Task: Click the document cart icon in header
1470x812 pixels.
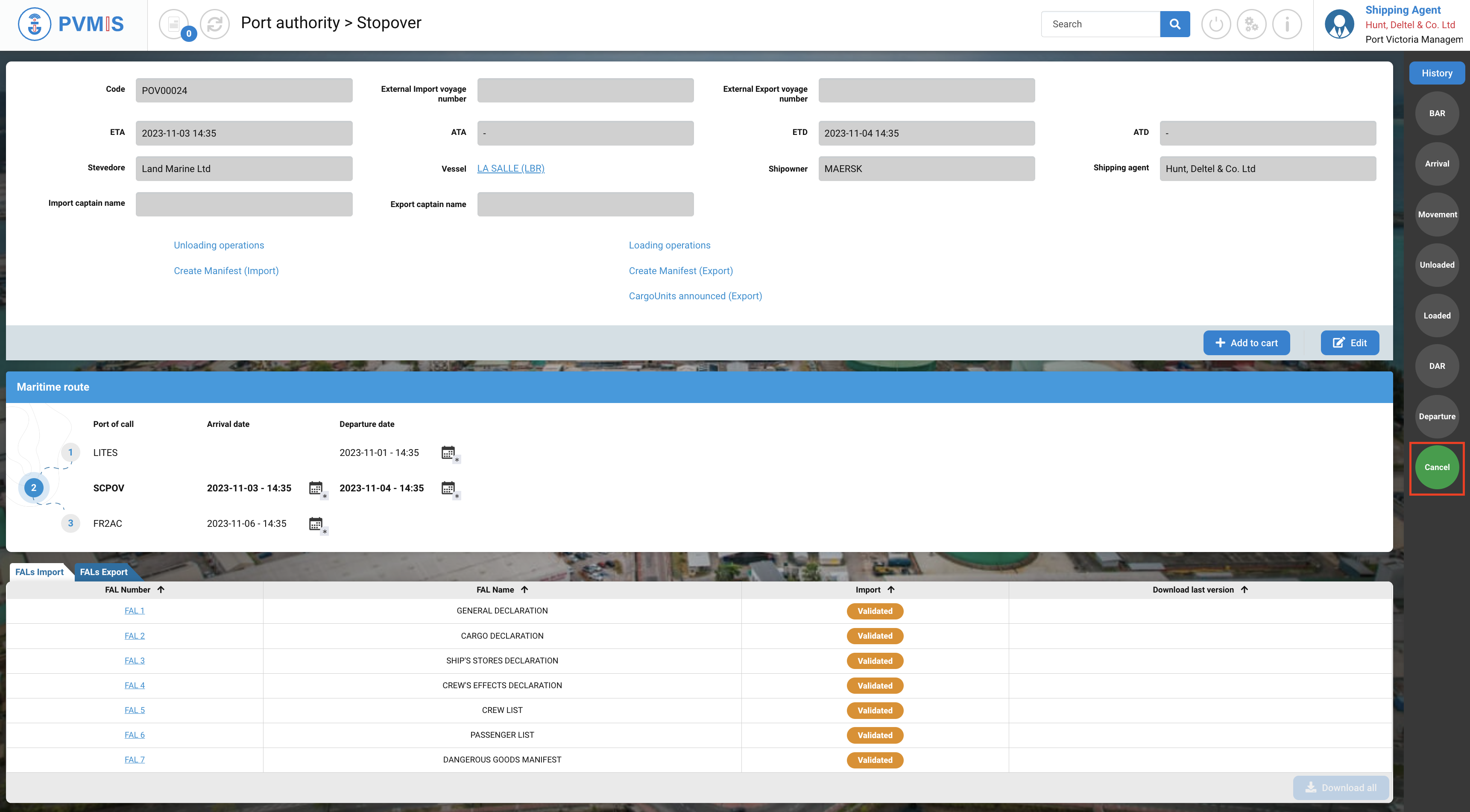Action: 174,24
